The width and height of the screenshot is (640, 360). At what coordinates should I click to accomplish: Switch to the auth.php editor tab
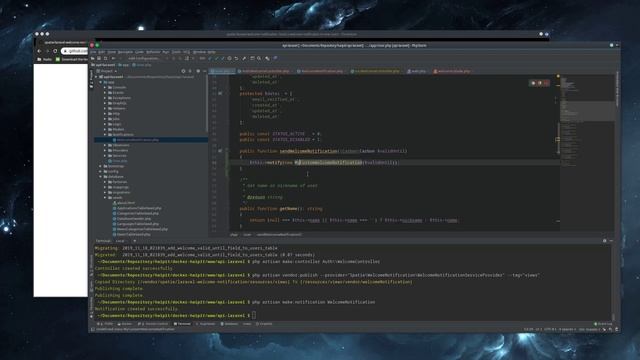(x=416, y=71)
